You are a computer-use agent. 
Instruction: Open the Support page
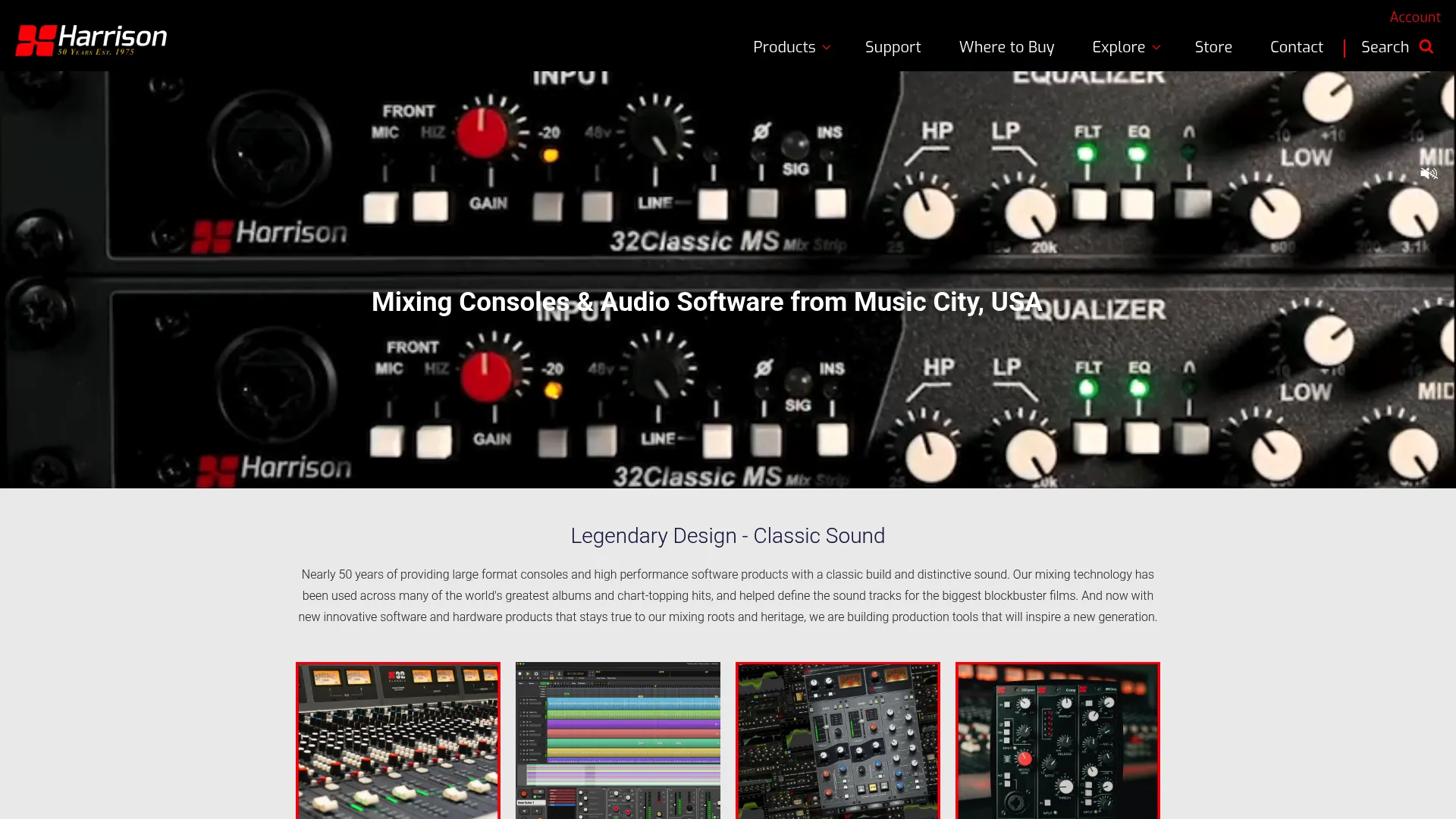[893, 47]
